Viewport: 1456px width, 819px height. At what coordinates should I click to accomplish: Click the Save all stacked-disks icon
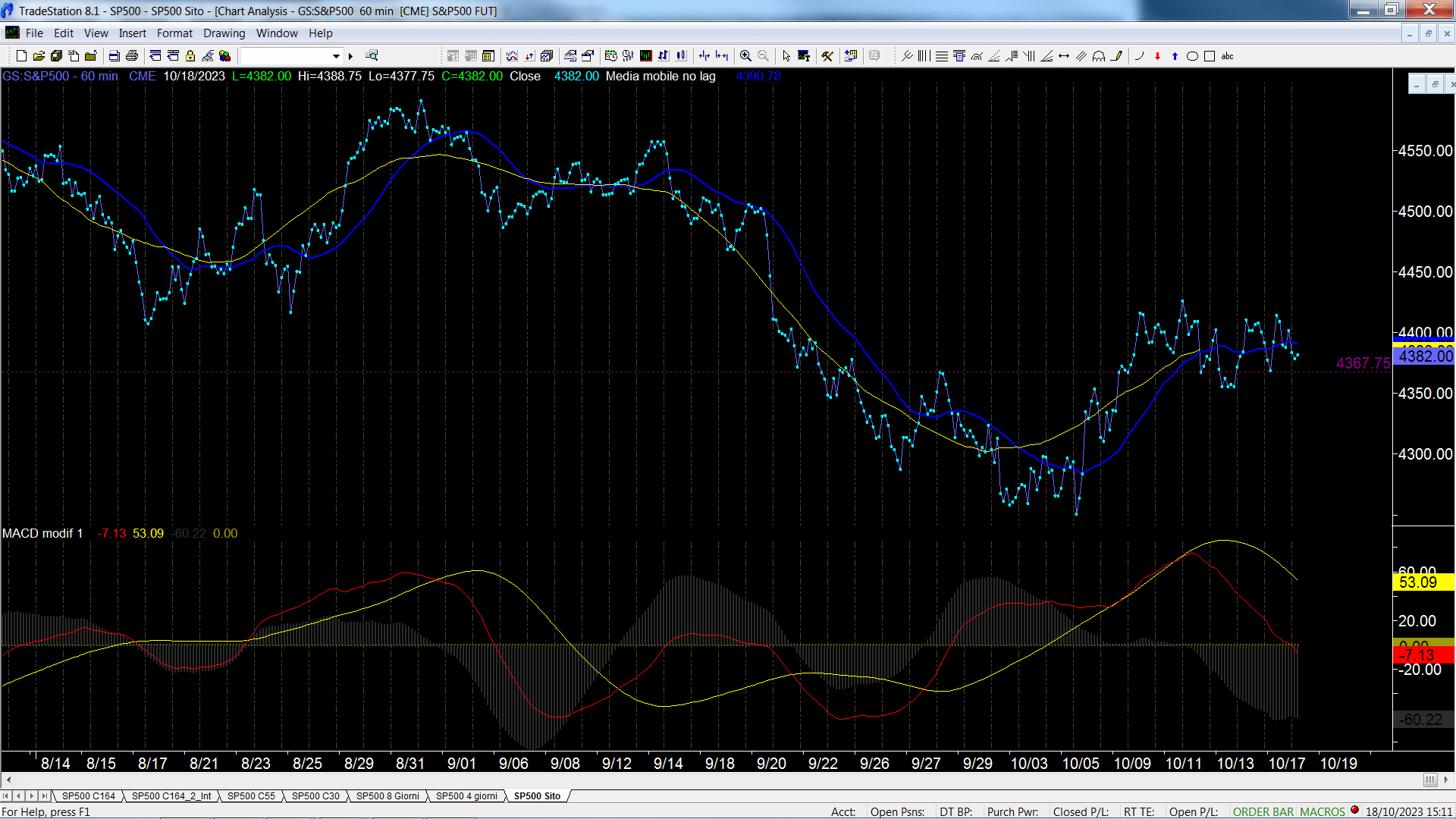click(x=56, y=56)
